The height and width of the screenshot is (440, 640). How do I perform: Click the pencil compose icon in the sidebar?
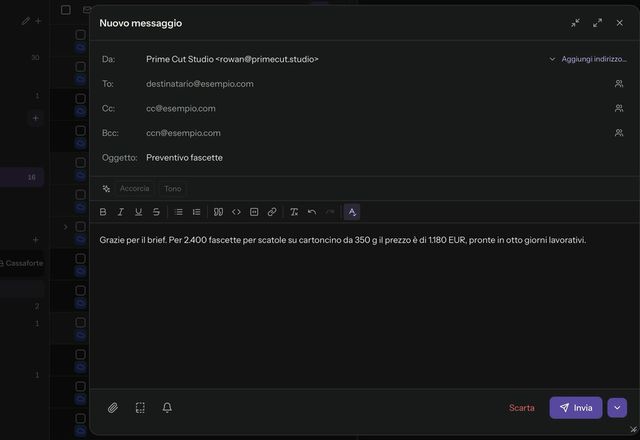point(26,21)
